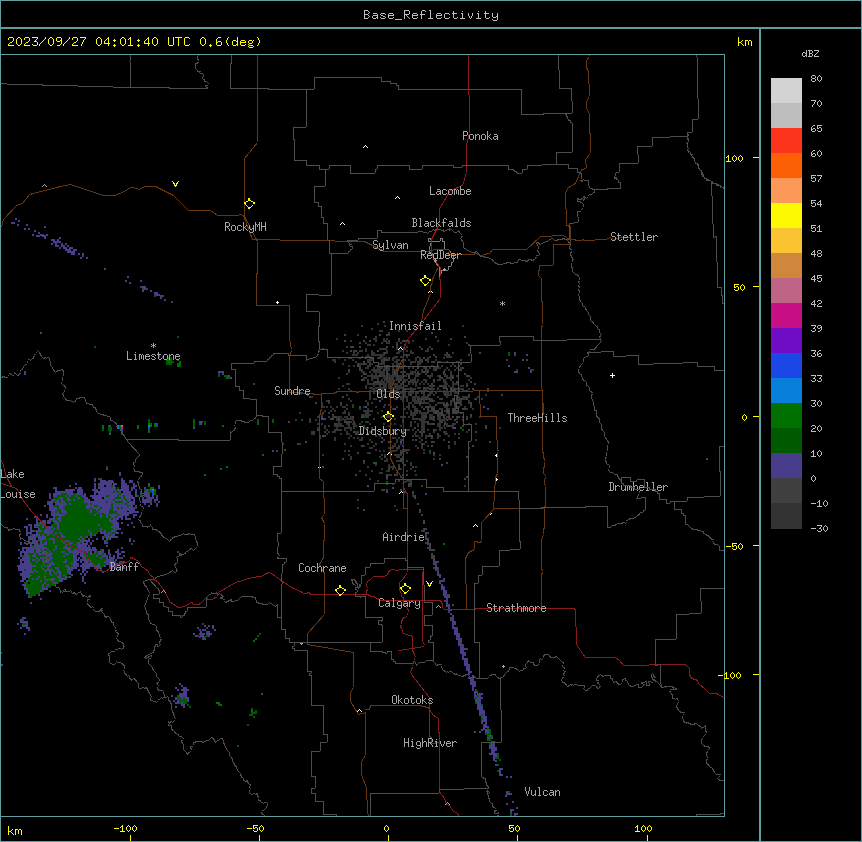
Task: Select the bright green 30 dBZ legend swatch
Action: click(x=786, y=416)
